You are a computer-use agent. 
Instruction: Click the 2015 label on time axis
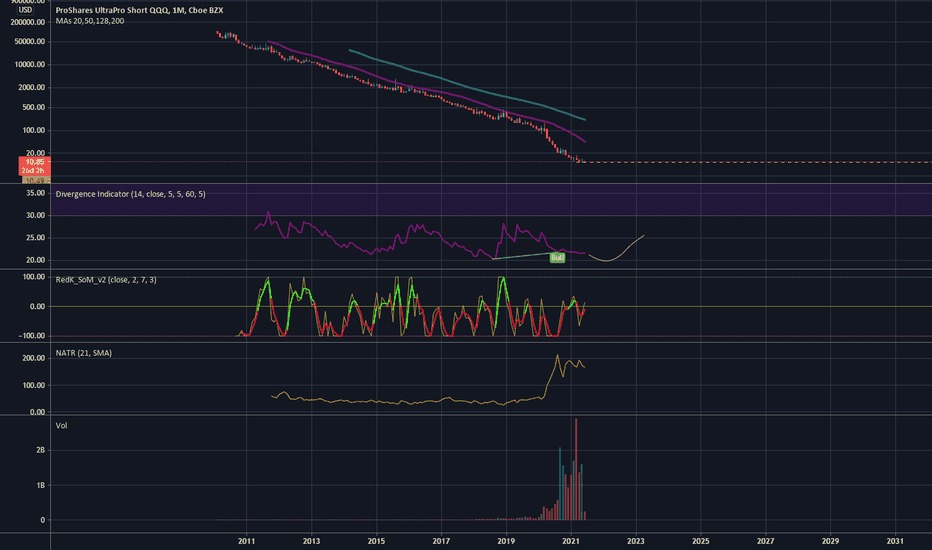(376, 540)
